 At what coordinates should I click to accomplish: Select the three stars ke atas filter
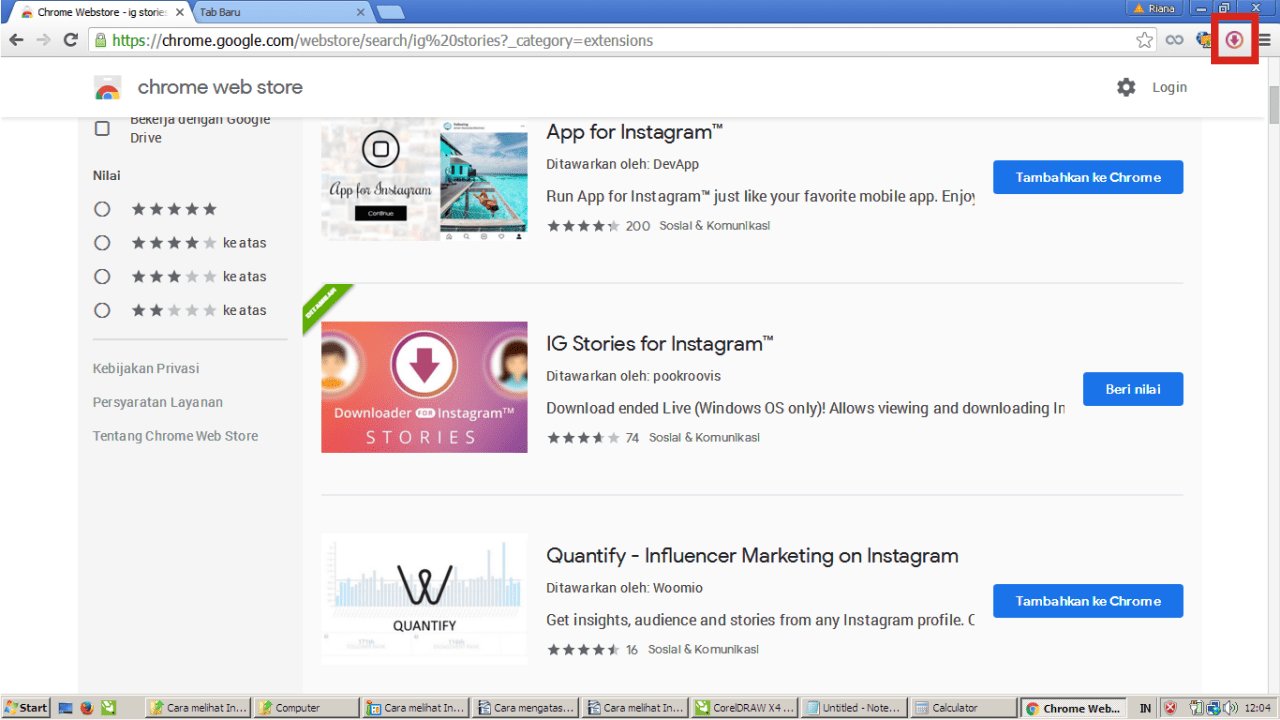coord(102,277)
